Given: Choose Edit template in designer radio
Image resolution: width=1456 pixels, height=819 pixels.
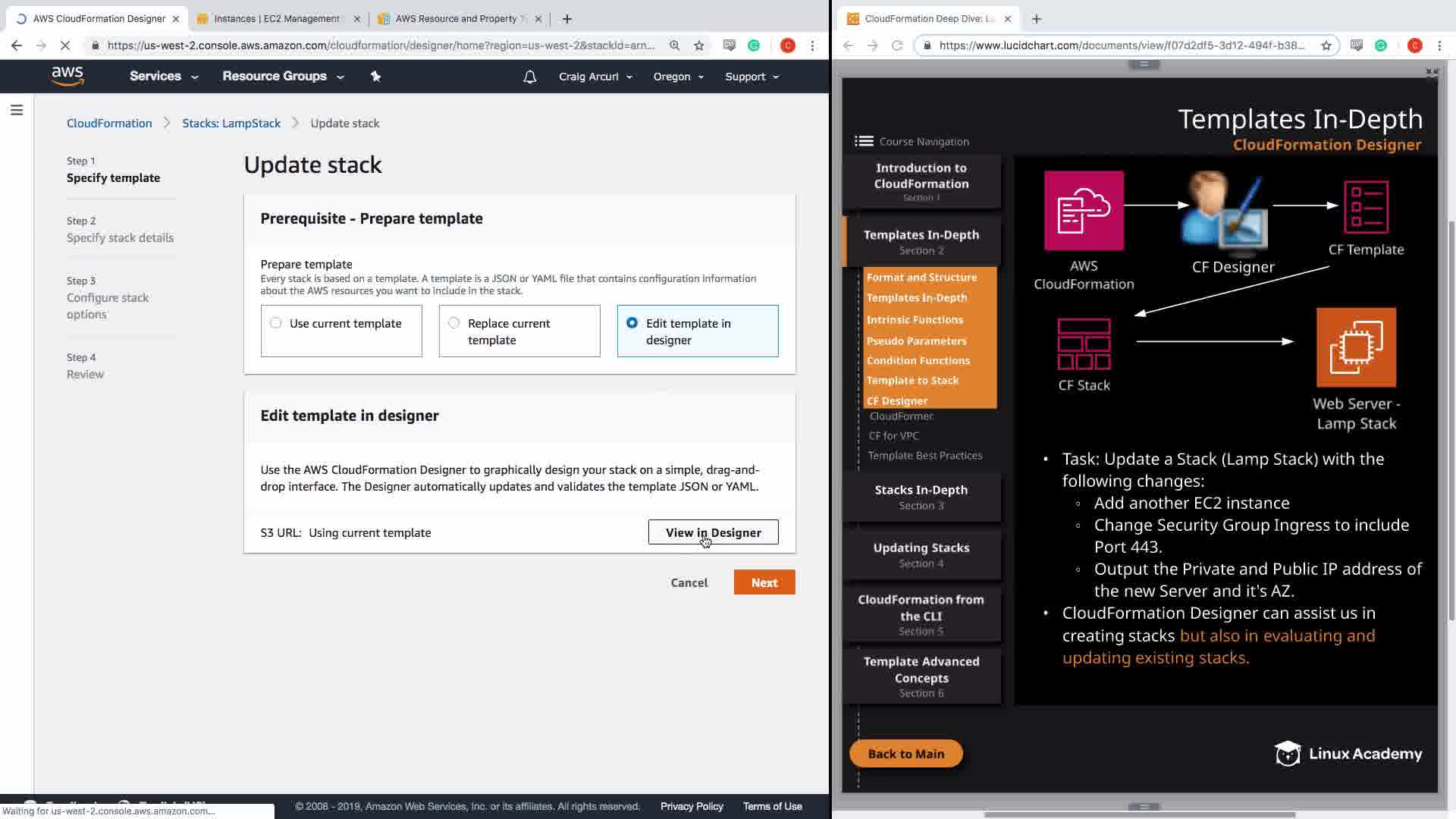Looking at the screenshot, I should 632,323.
